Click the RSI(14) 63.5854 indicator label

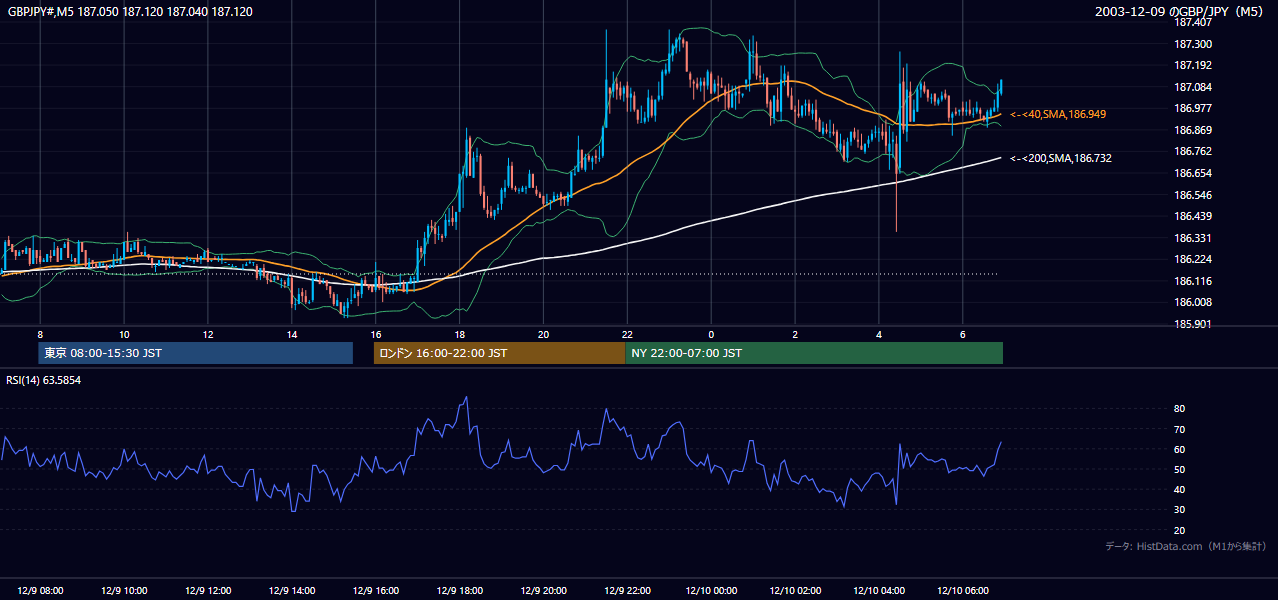[44, 380]
